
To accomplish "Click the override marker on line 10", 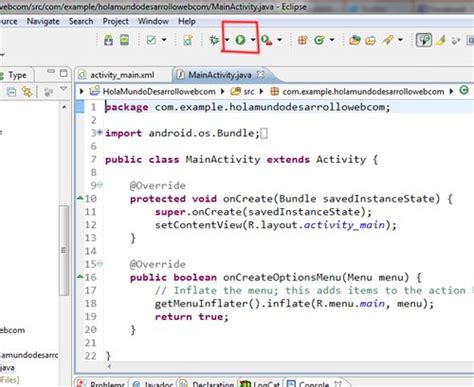I will 80,198.
